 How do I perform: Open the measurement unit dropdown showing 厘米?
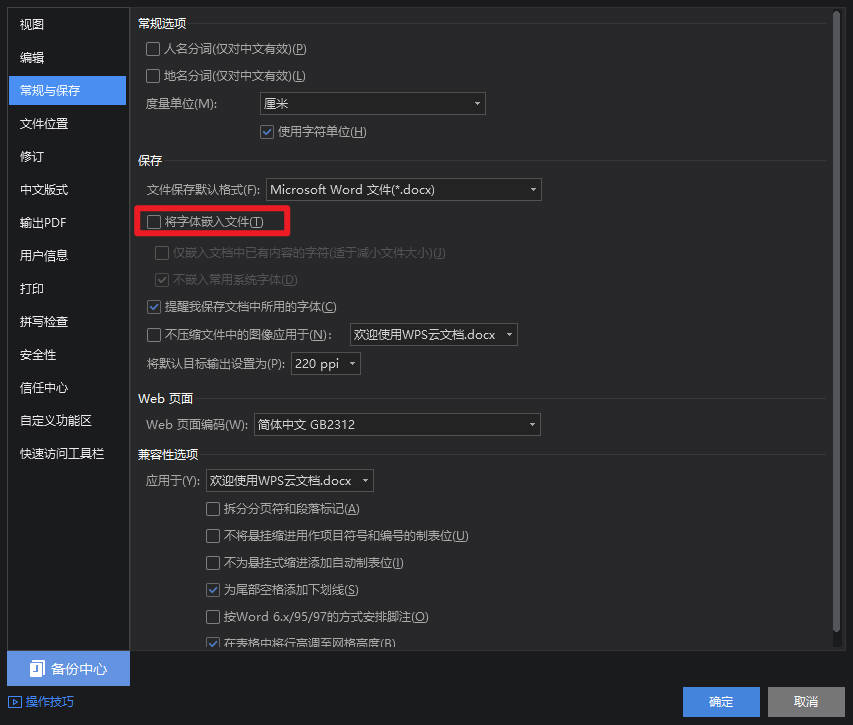pyautogui.click(x=372, y=103)
